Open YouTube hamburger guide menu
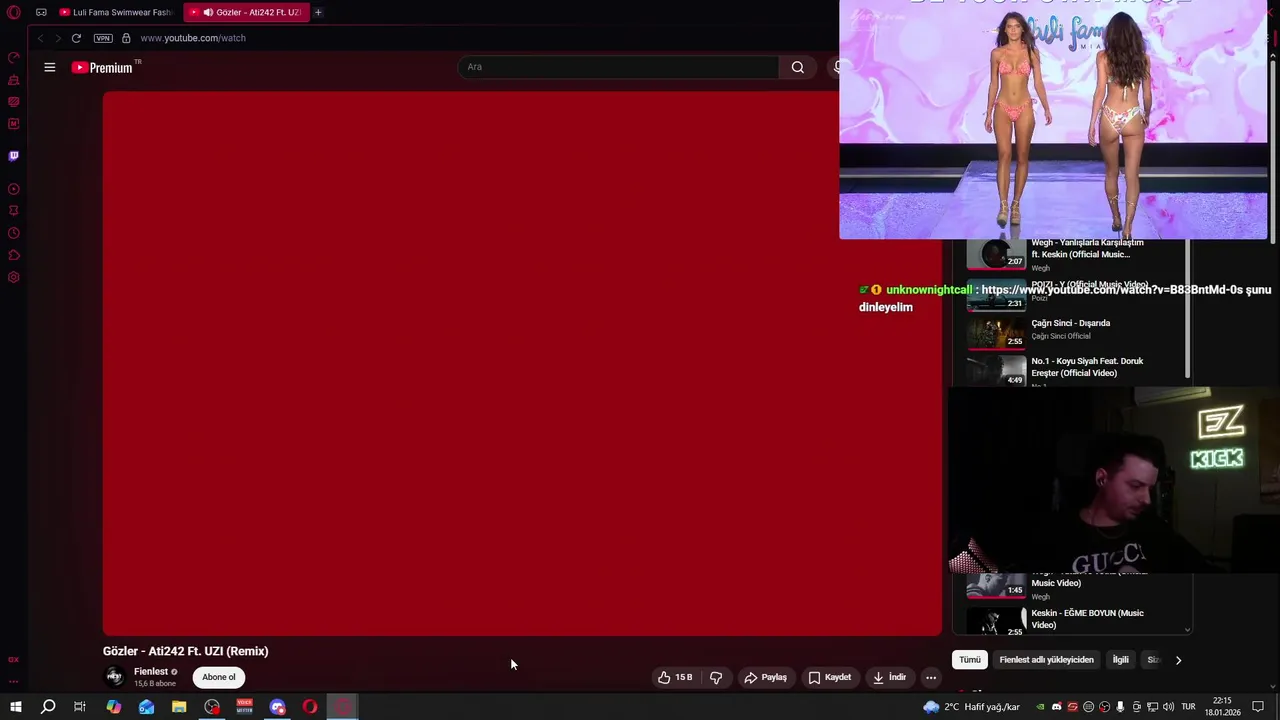This screenshot has height=720, width=1280. point(50,67)
